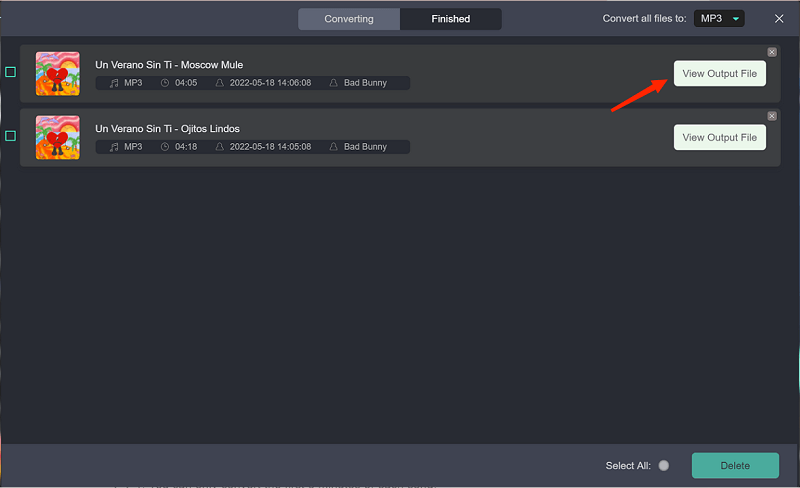Click the timestamp "2022-05-18 14:05:08"

[270, 147]
